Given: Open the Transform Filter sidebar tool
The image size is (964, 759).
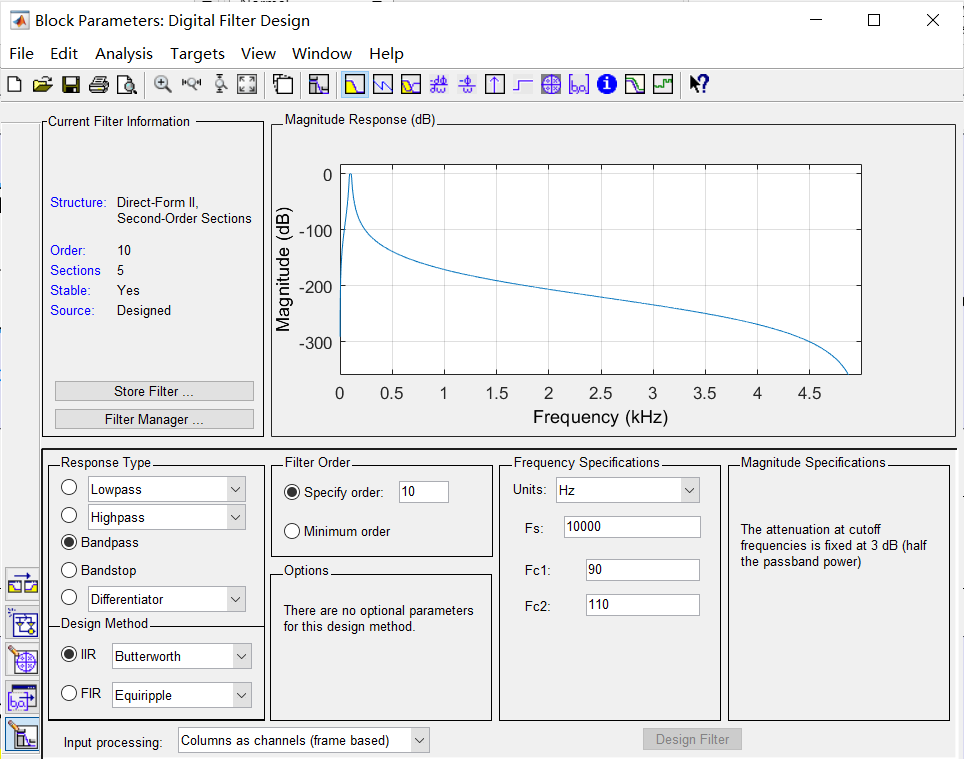Looking at the screenshot, I should [23, 583].
